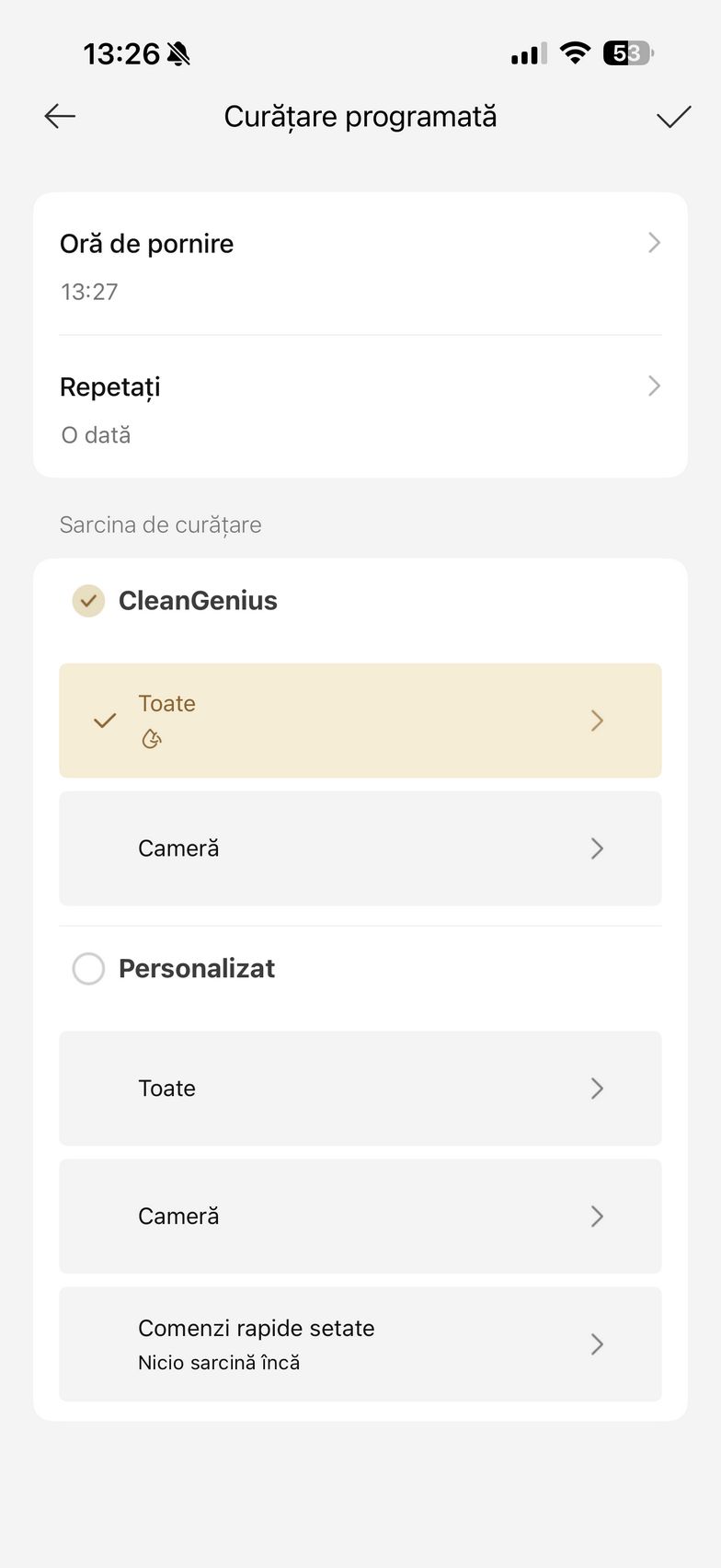Image resolution: width=721 pixels, height=1568 pixels.
Task: Tap the Personalizat label text
Action: click(x=197, y=968)
